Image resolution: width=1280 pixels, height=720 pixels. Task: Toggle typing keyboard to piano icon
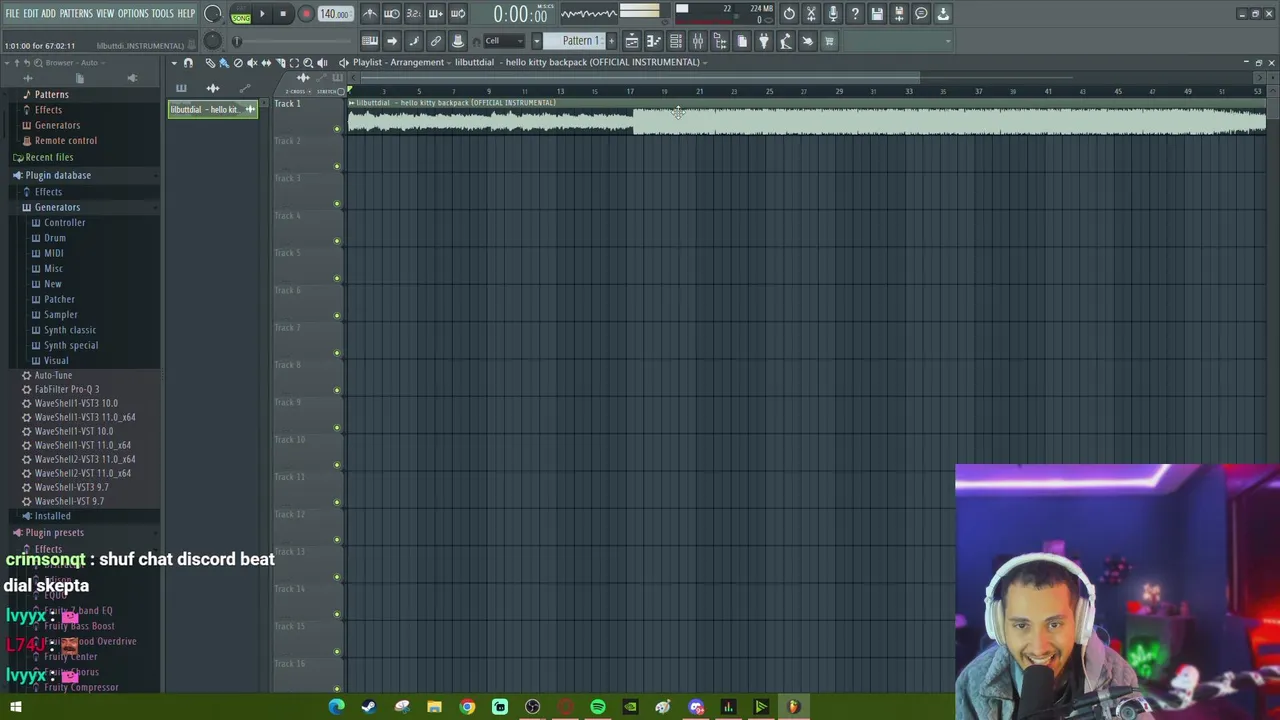point(370,41)
